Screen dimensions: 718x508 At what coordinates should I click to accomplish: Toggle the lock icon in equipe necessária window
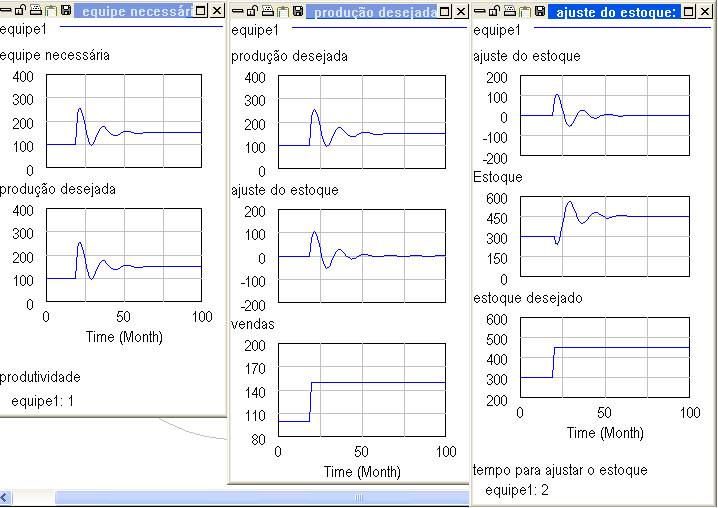(20, 10)
